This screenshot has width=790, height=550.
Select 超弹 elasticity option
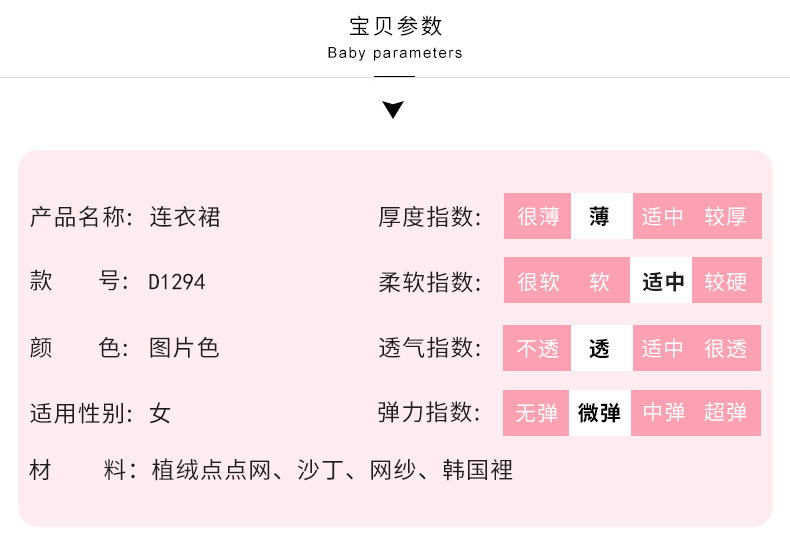(726, 413)
